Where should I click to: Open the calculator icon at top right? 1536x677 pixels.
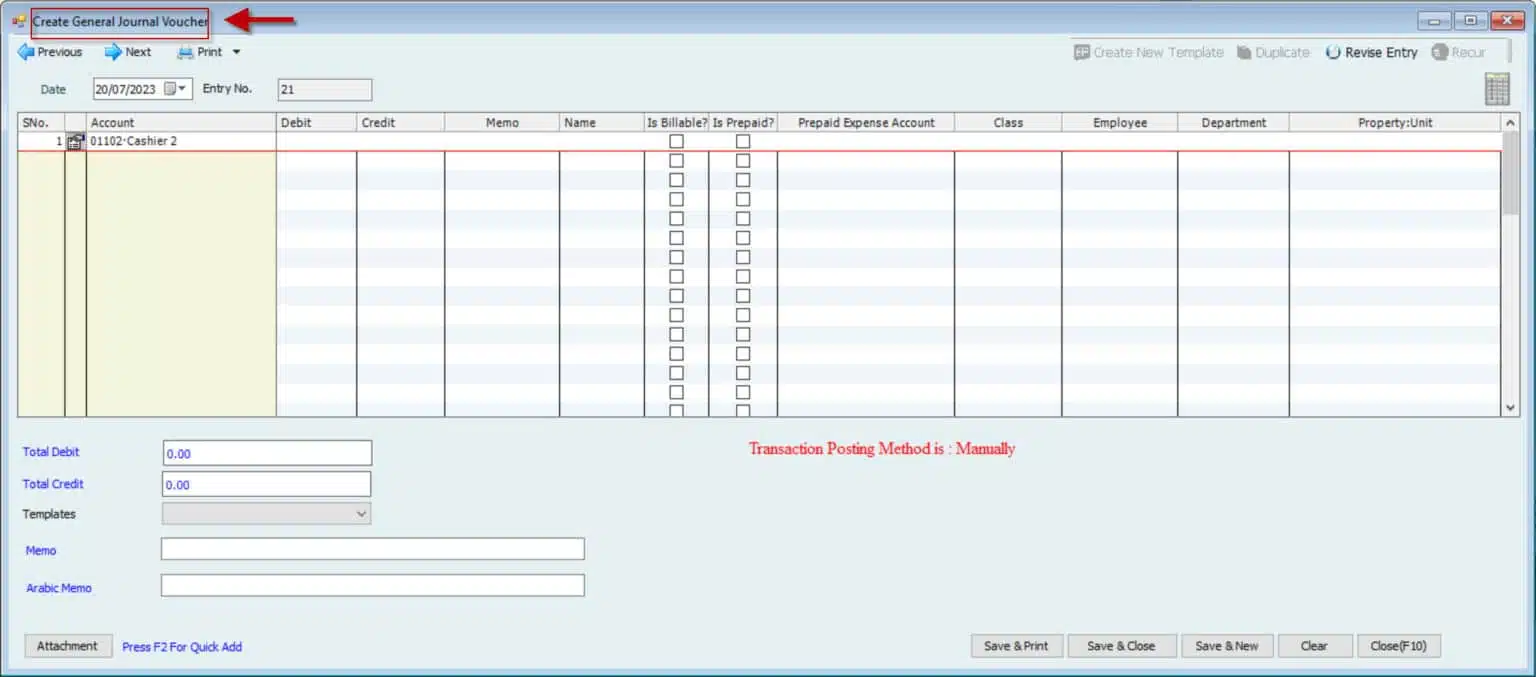[1497, 89]
